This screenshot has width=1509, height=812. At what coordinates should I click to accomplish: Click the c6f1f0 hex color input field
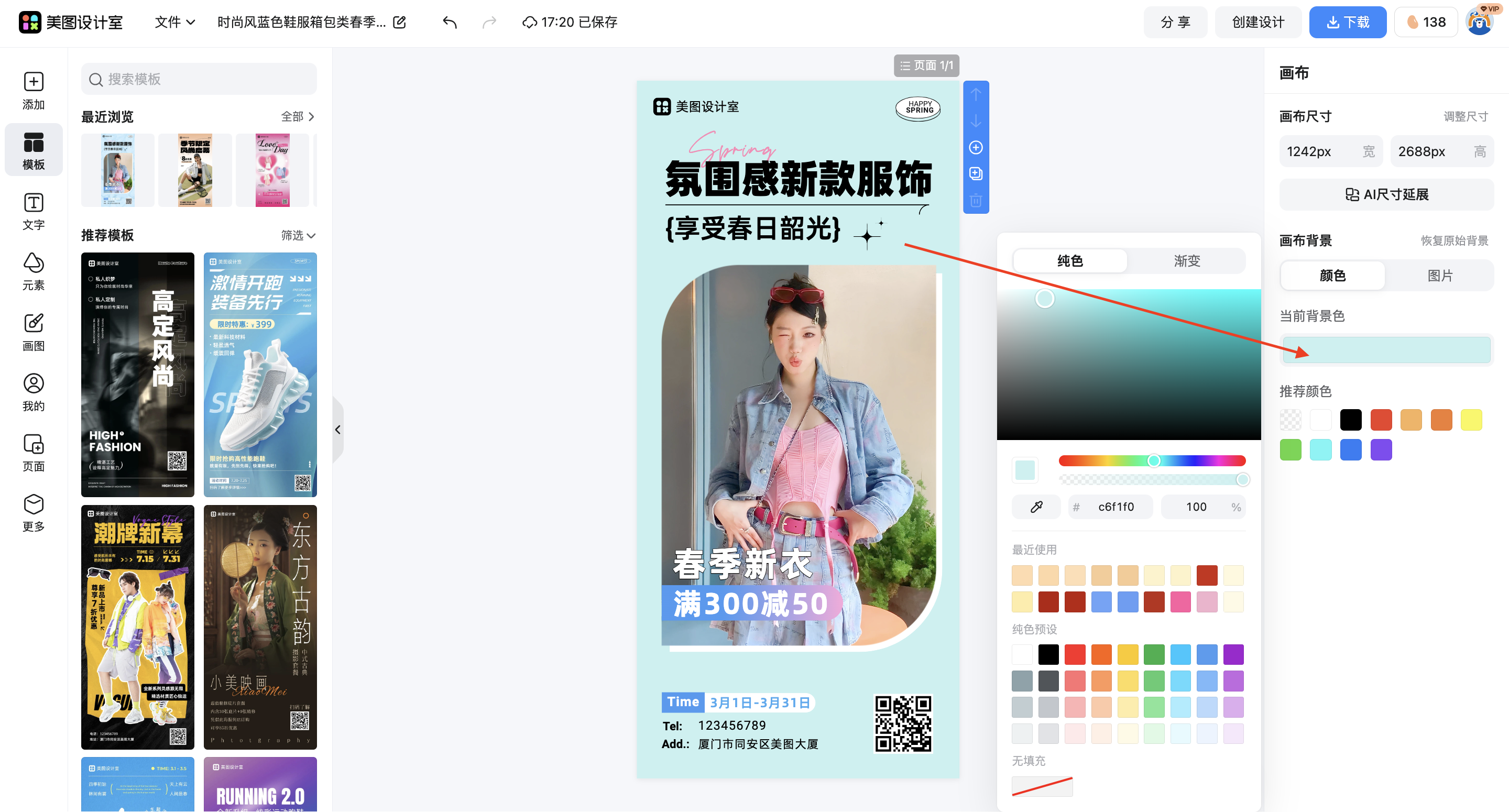coord(1116,506)
